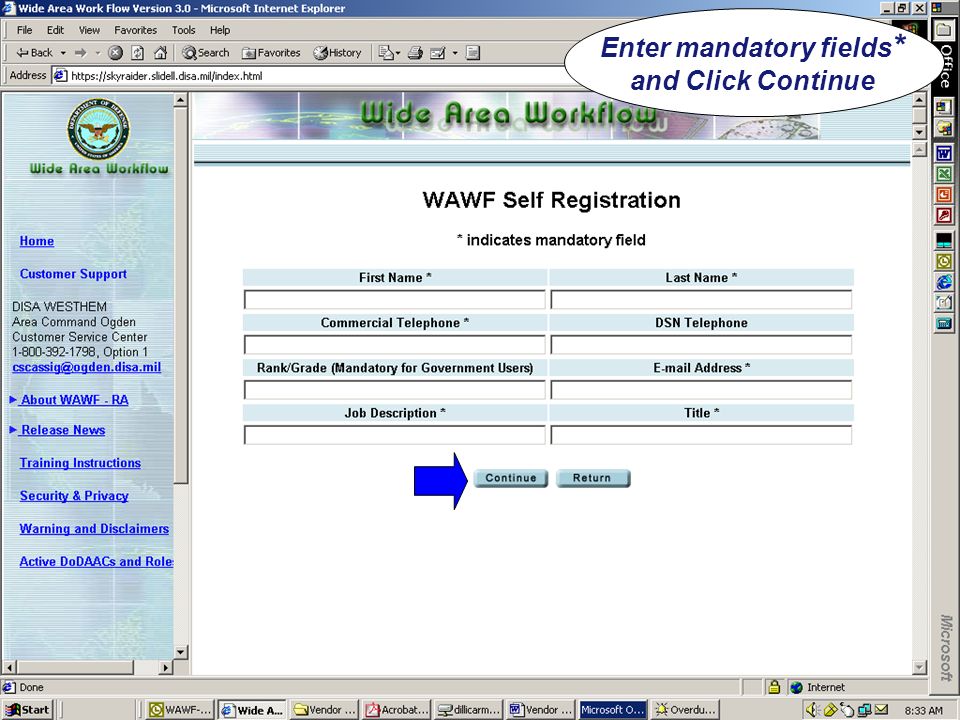Screen dimensions: 960x720
Task: Open the Training Instructions link
Action: coord(80,463)
